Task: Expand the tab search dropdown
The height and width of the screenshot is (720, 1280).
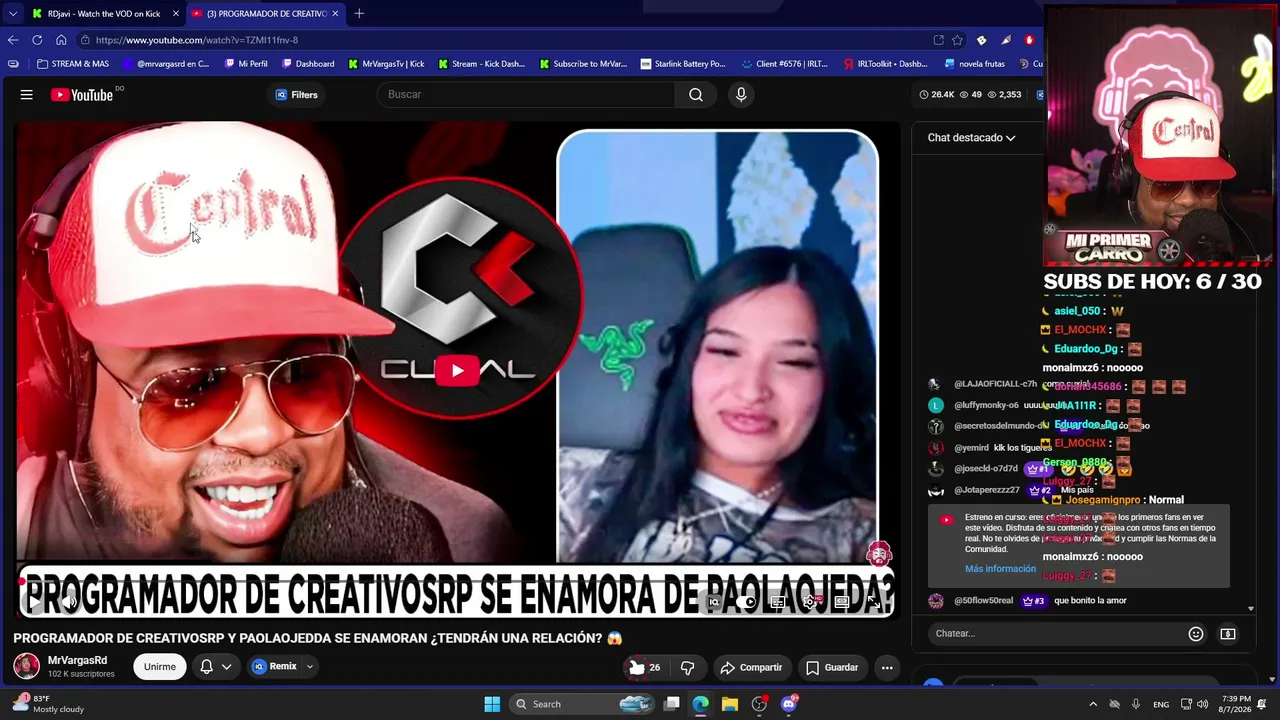Action: (x=12, y=14)
